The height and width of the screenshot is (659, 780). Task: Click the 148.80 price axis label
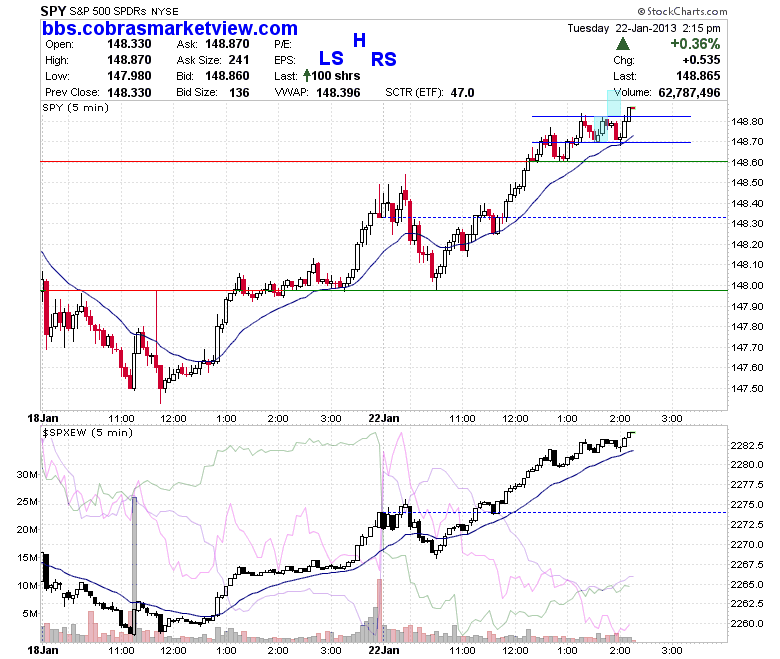(747, 121)
